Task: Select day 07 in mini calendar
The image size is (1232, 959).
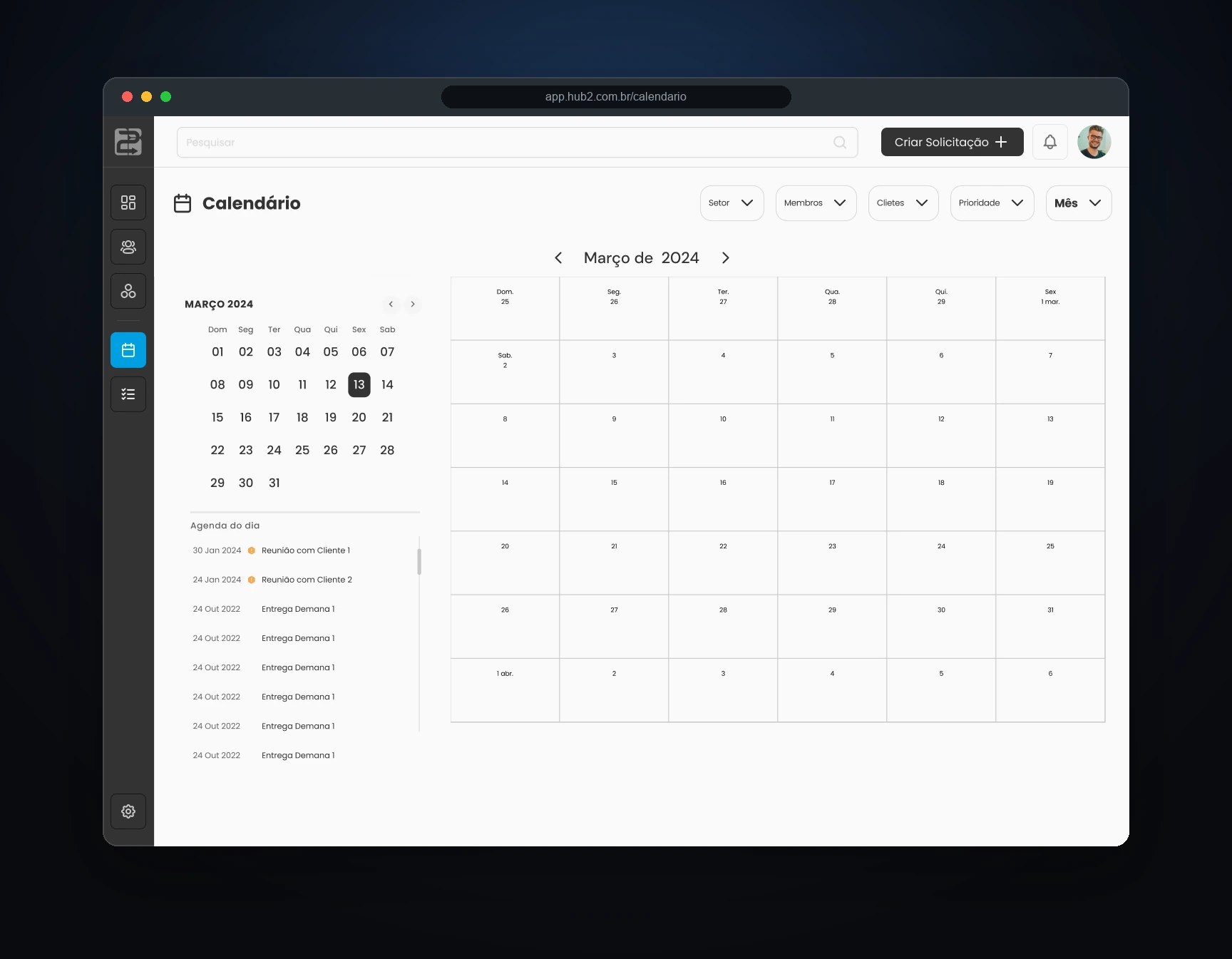Action: click(x=387, y=352)
